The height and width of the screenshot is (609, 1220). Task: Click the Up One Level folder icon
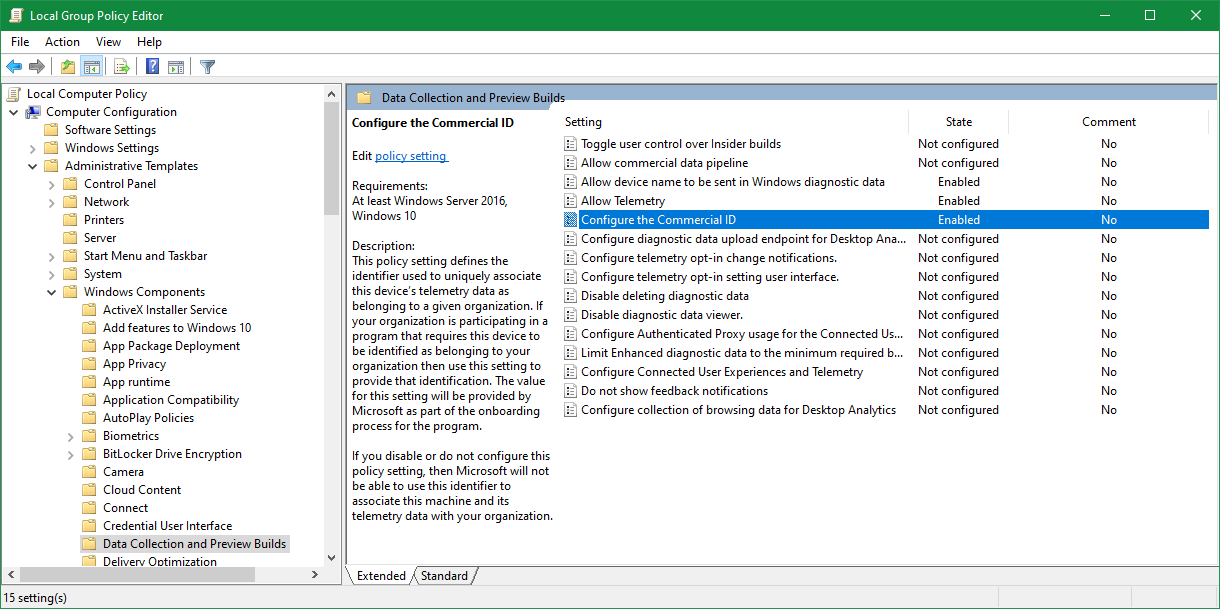pyautogui.click(x=67, y=67)
